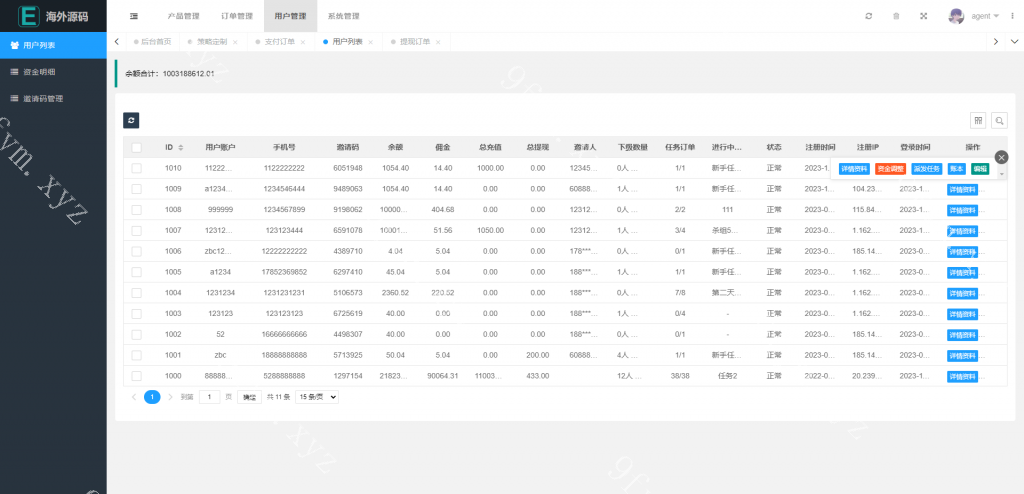Click the 海外源码 logo
1024x494 pixels.
click(x=54, y=16)
